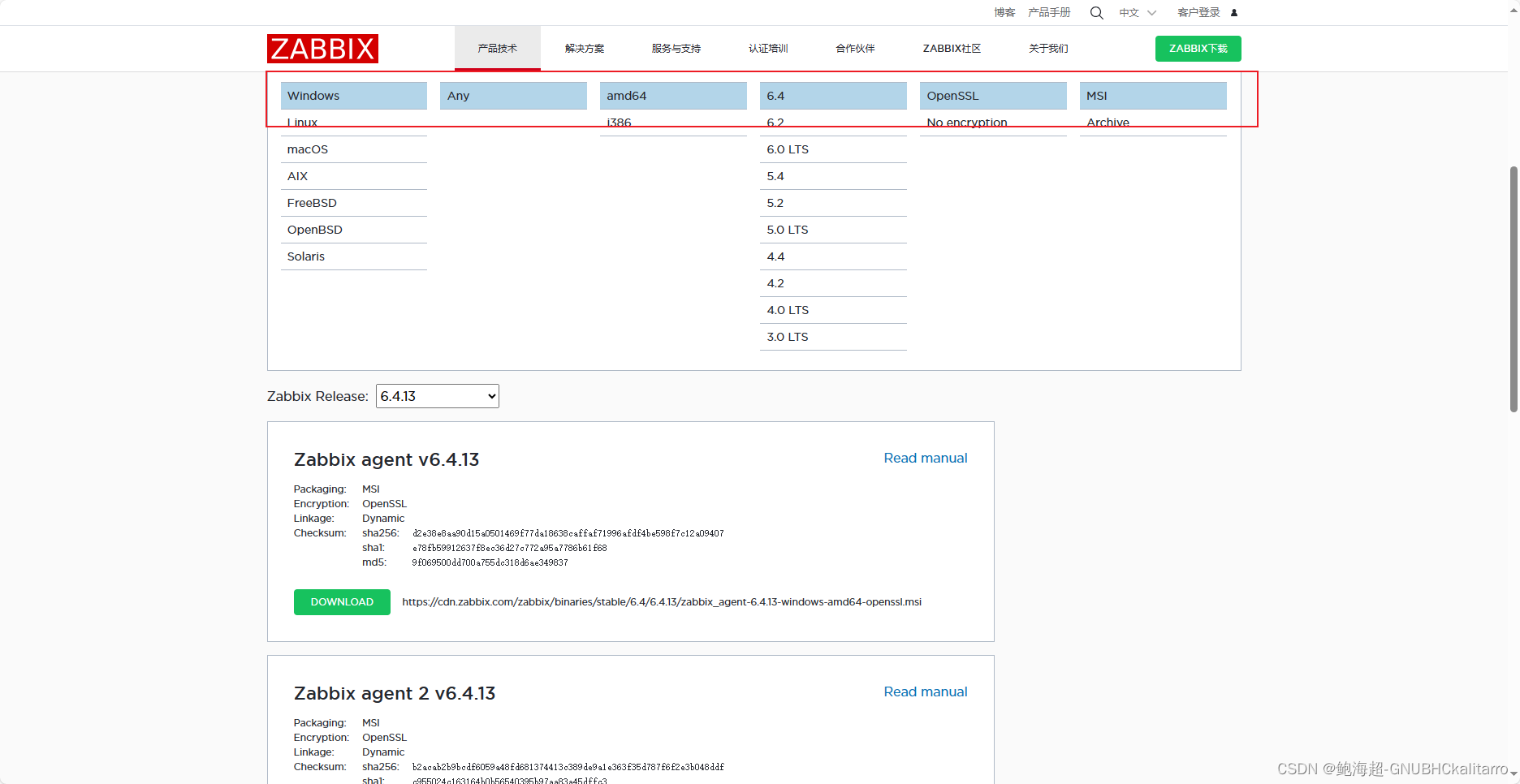Select the FreeBSD option
The image size is (1520, 784).
coord(354,203)
